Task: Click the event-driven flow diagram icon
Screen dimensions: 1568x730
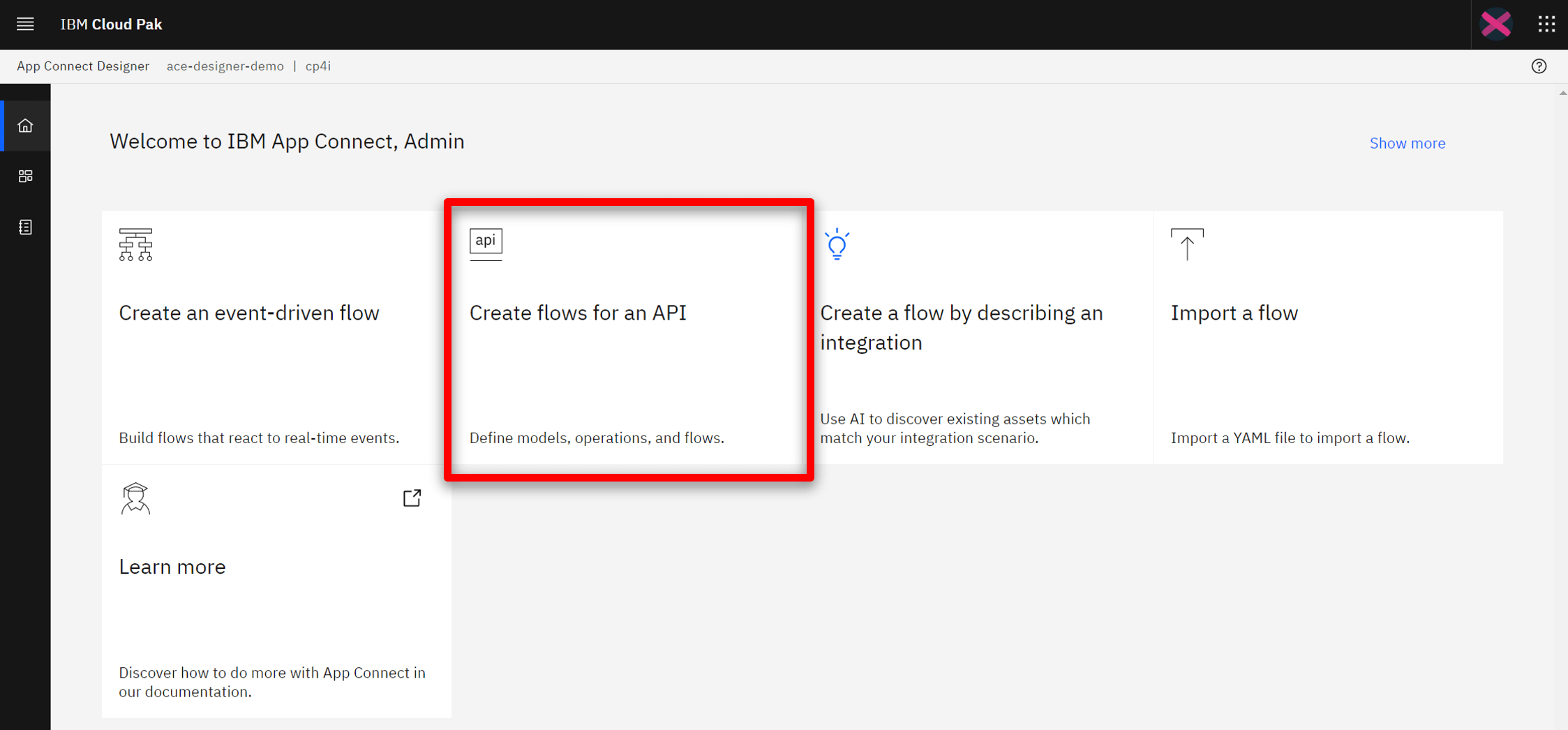Action: pyautogui.click(x=135, y=244)
